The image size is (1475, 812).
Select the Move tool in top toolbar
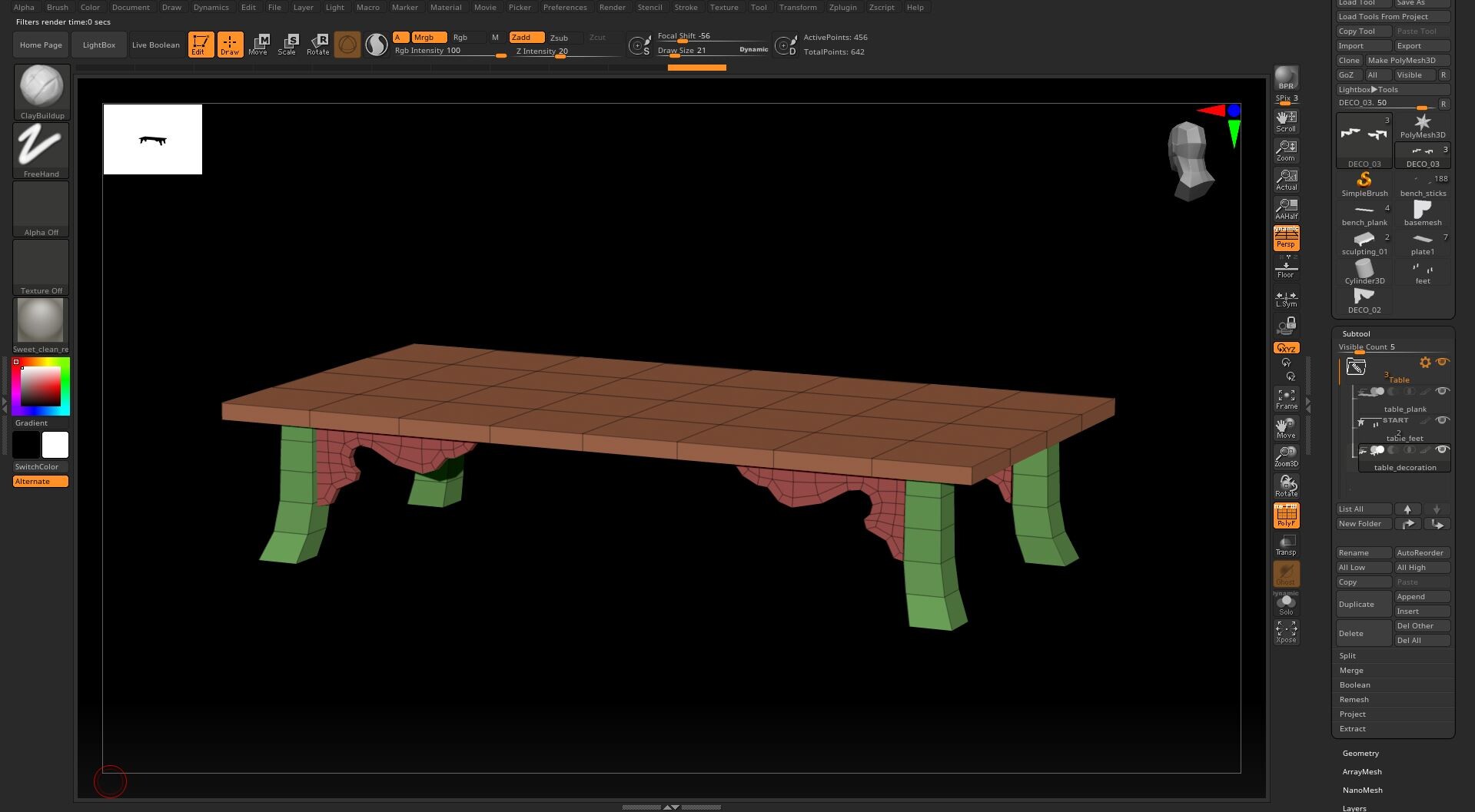258,45
